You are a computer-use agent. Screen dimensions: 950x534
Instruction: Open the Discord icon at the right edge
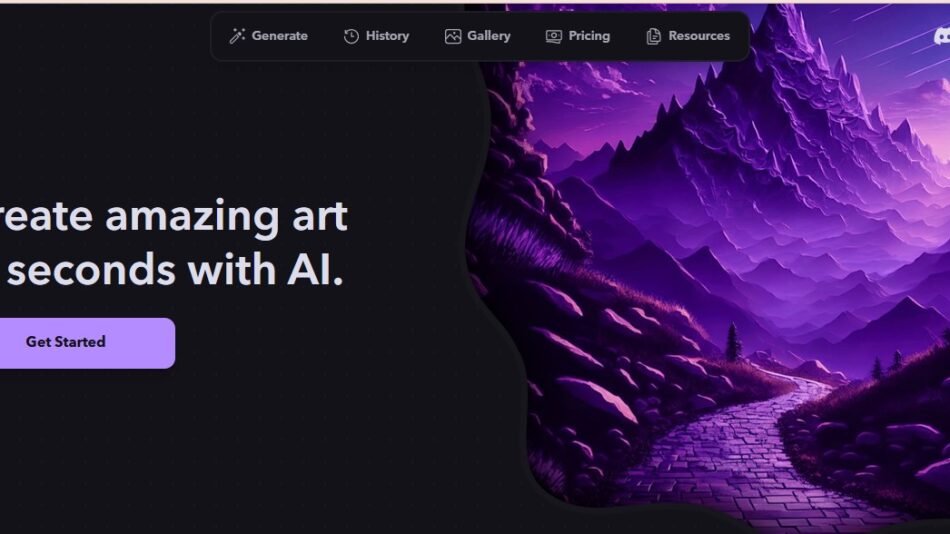click(x=942, y=36)
